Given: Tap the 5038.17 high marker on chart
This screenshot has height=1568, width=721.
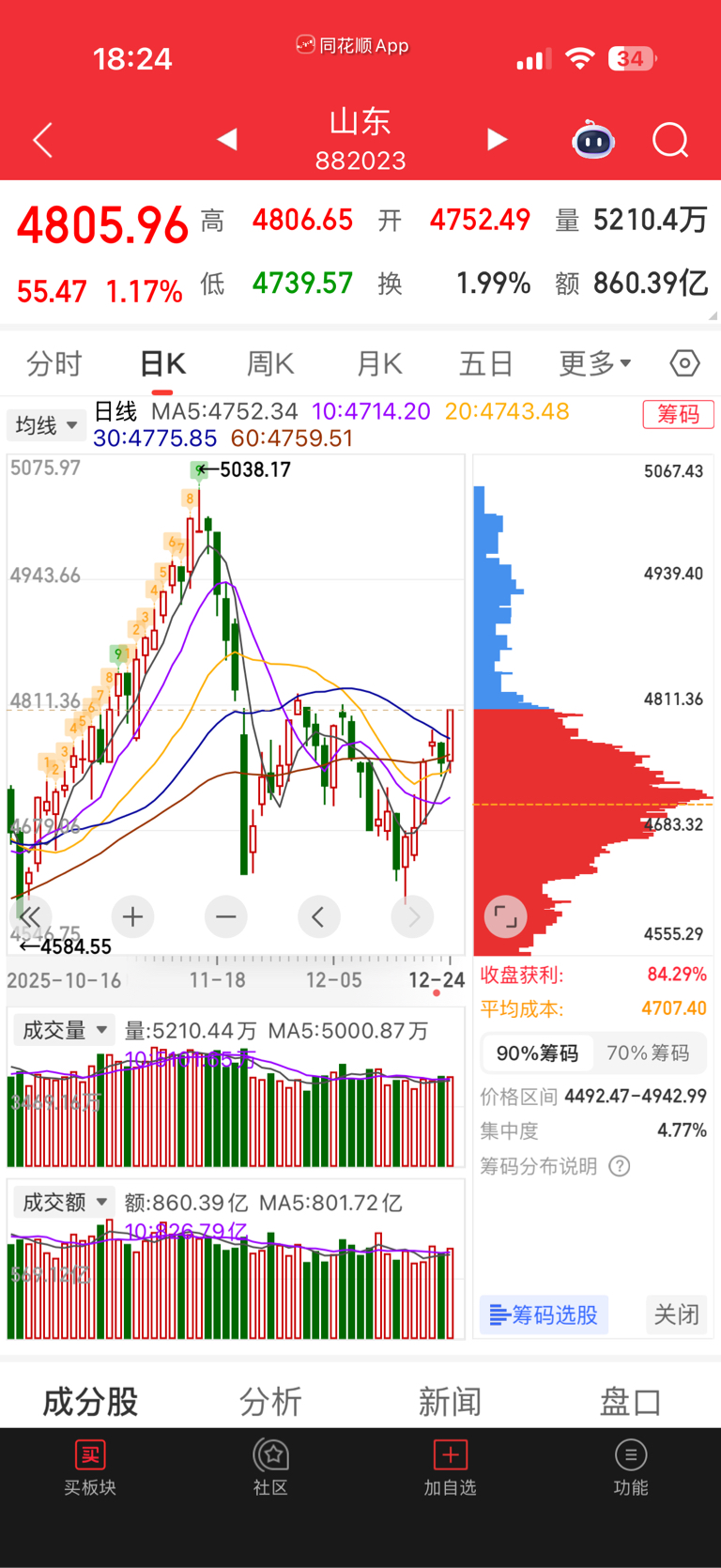Looking at the screenshot, I should tap(246, 469).
